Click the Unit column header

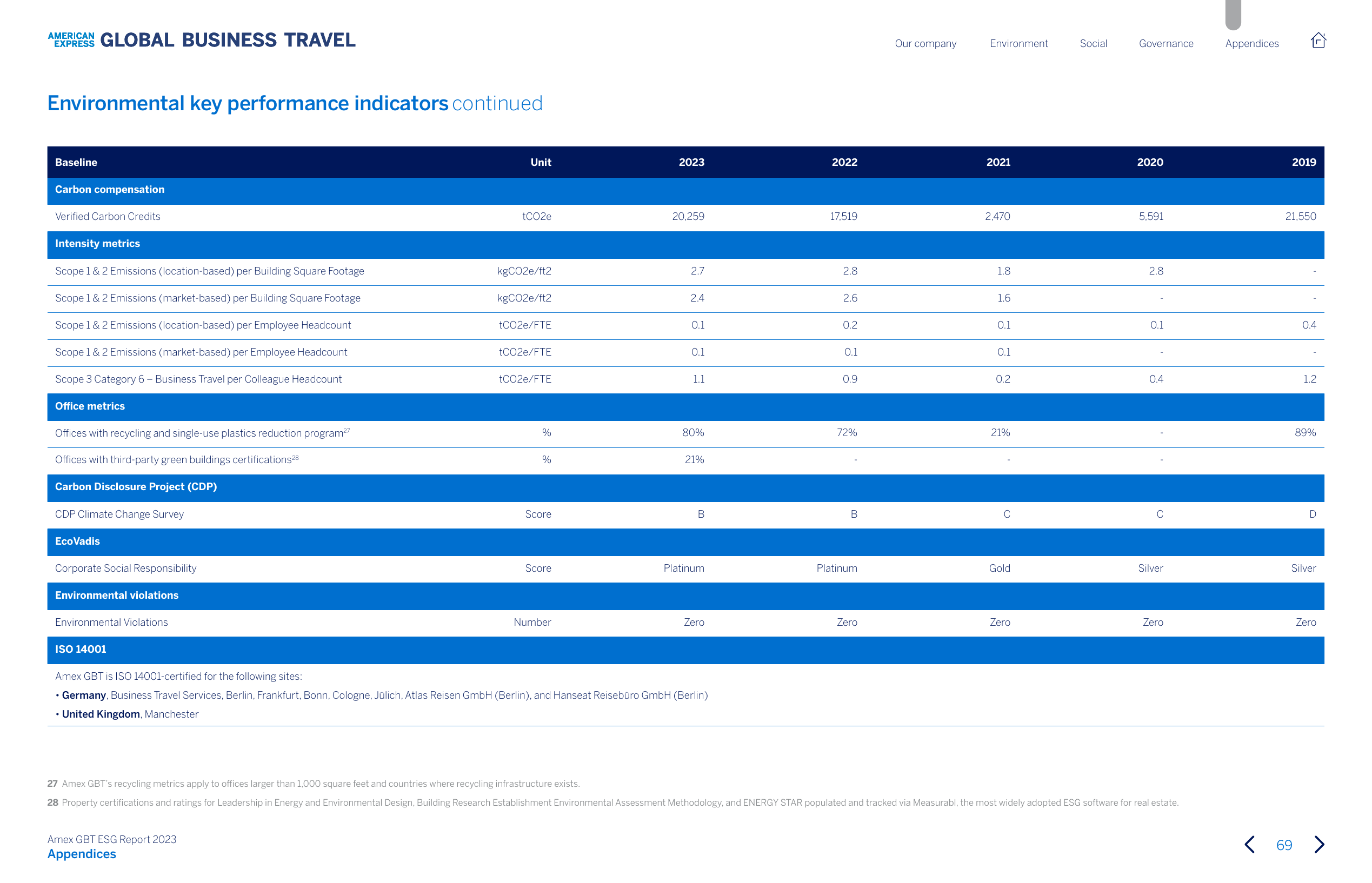(x=540, y=162)
